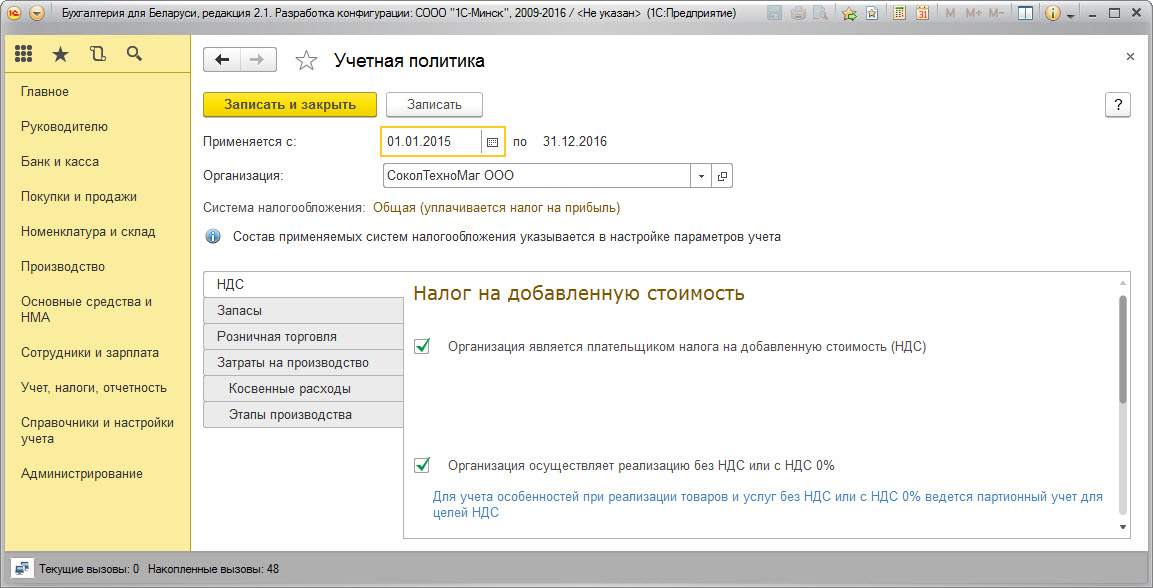Toggle sales without VAT or 0% checkbox

point(422,465)
